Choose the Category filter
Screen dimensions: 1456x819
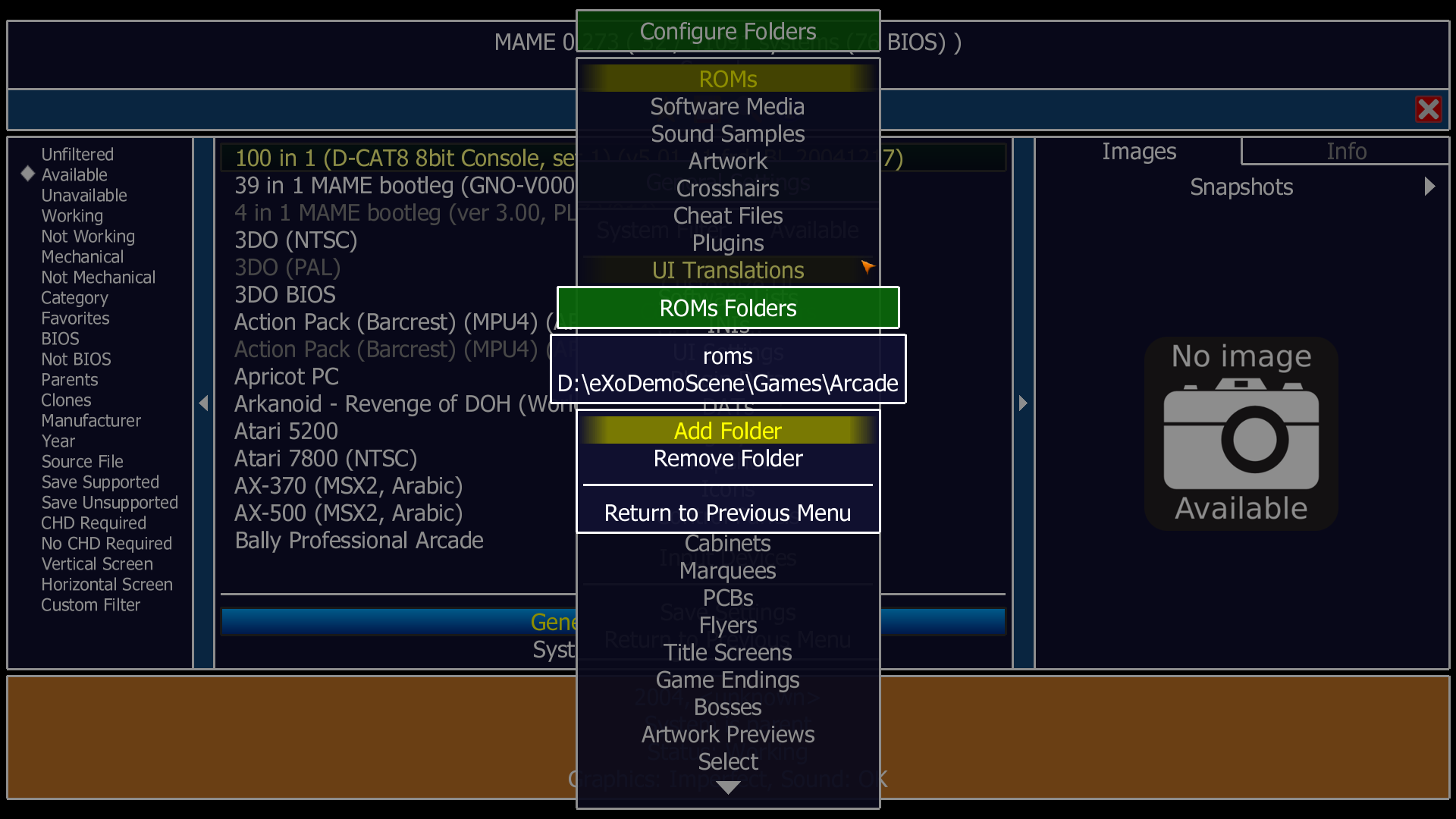pyautogui.click(x=74, y=297)
